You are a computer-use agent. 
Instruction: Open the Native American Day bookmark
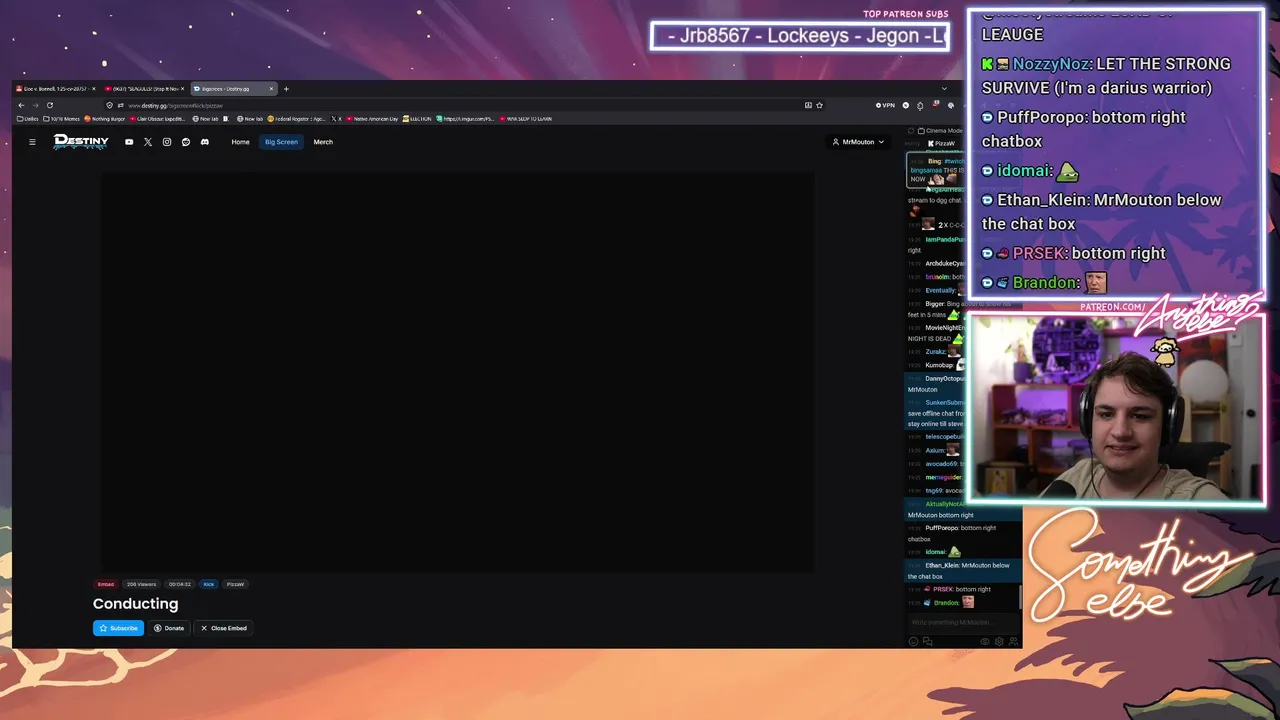373,119
